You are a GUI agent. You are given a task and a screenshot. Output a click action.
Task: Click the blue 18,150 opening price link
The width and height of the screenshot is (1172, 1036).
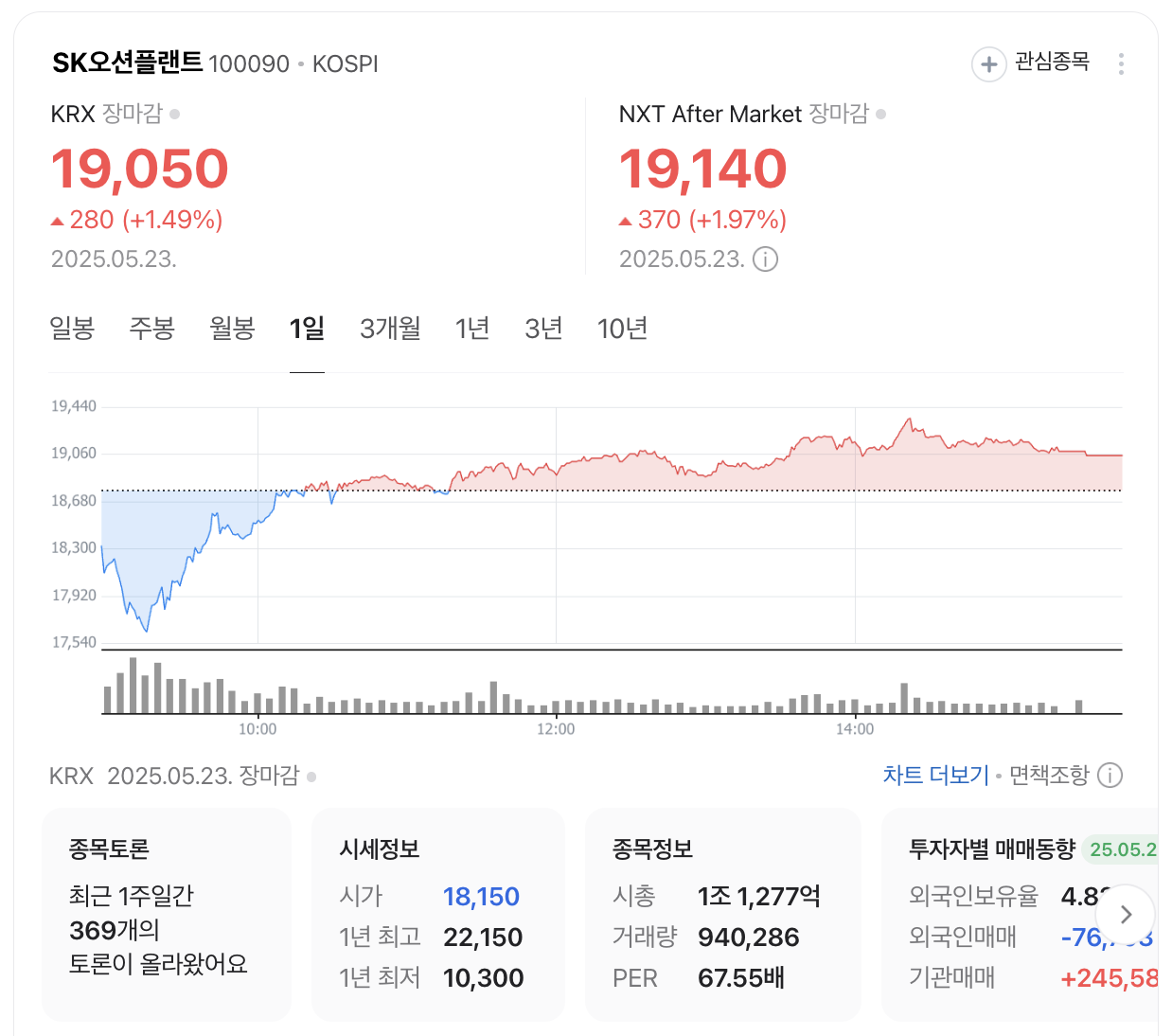(x=481, y=896)
